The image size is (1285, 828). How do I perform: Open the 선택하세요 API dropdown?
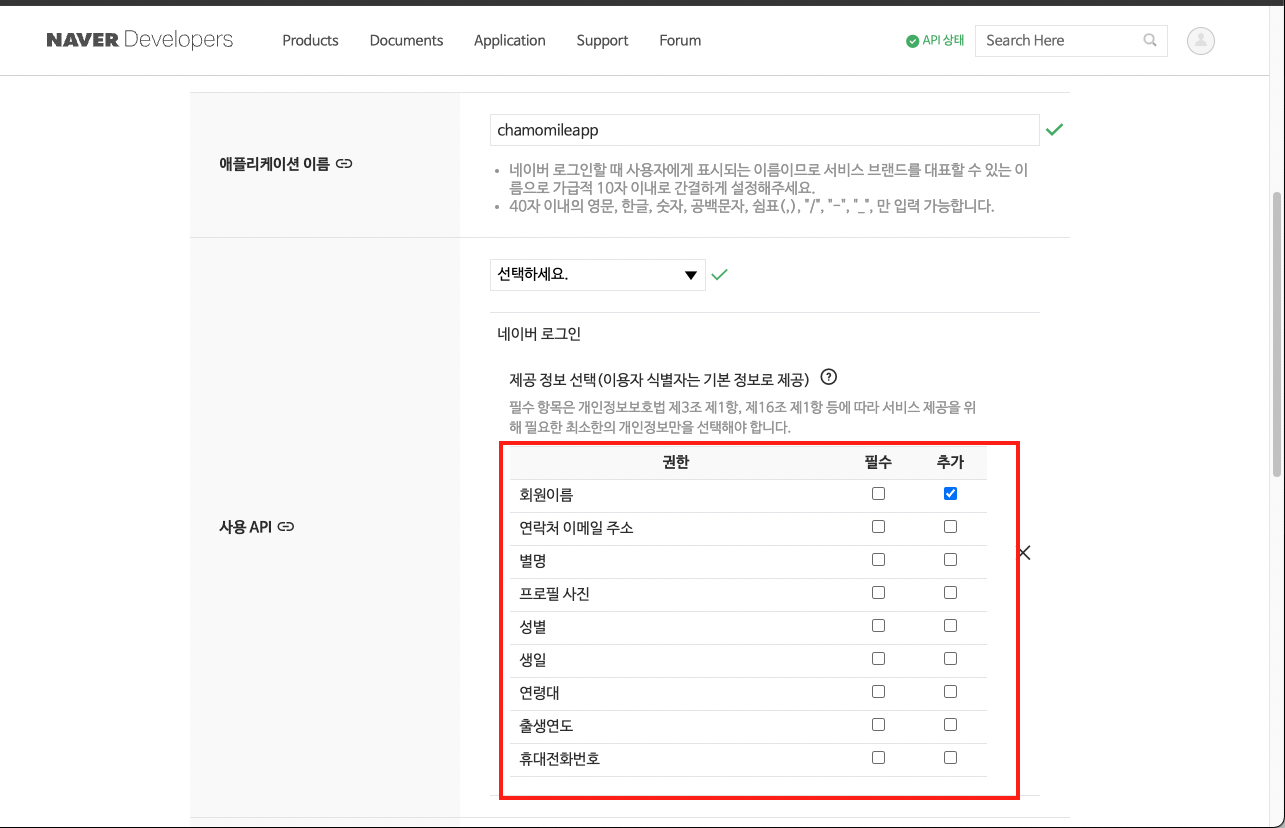click(x=597, y=275)
